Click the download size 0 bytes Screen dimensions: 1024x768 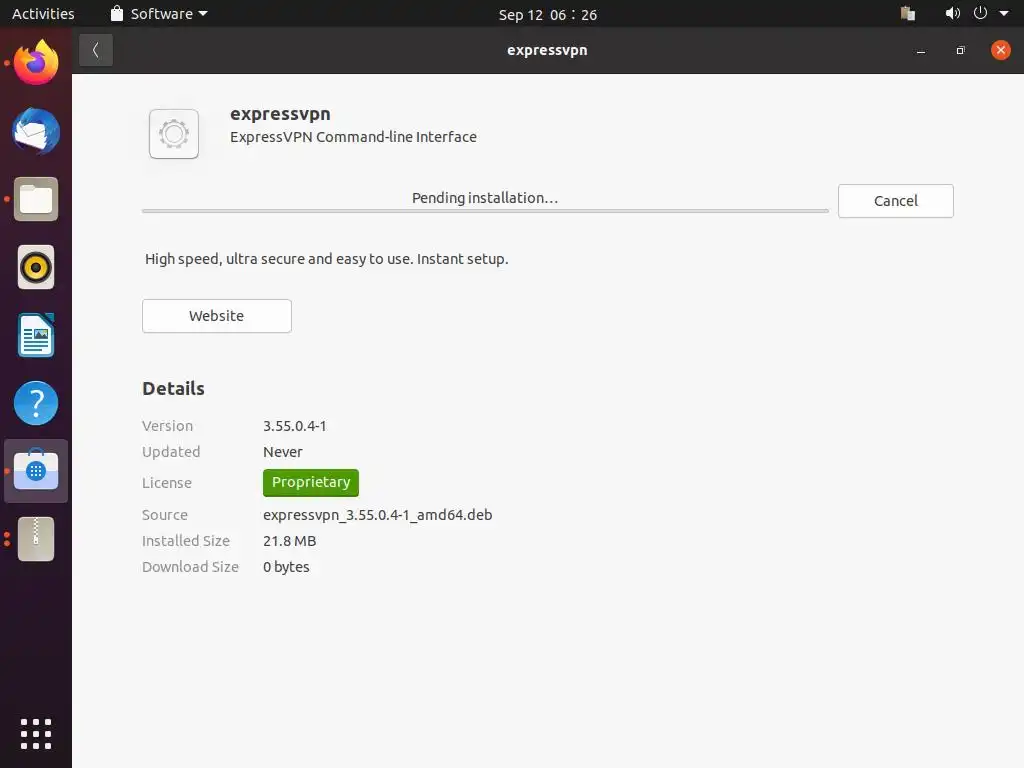(x=286, y=567)
